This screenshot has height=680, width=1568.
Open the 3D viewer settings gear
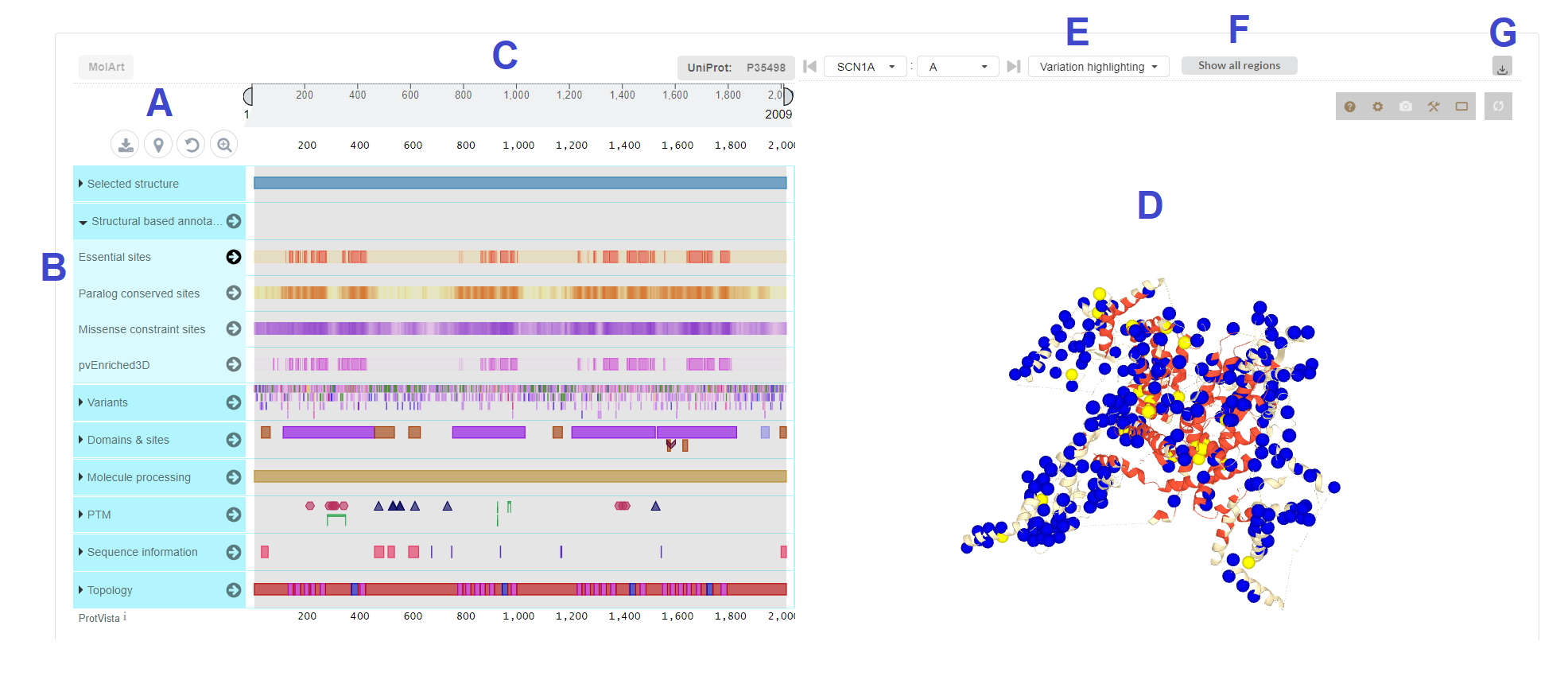[x=1377, y=107]
